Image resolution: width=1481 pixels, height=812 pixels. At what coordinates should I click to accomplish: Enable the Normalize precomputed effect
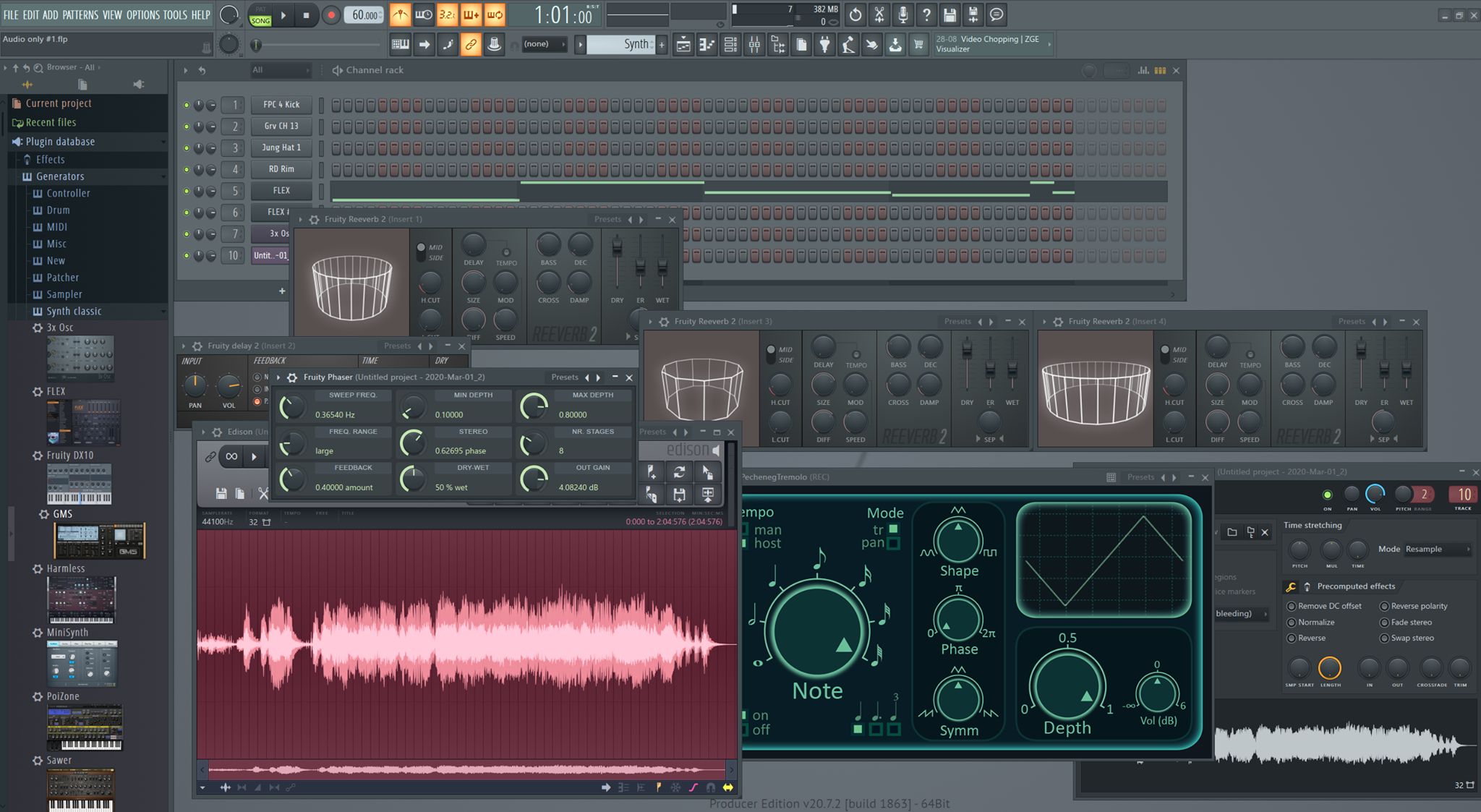tap(1292, 622)
